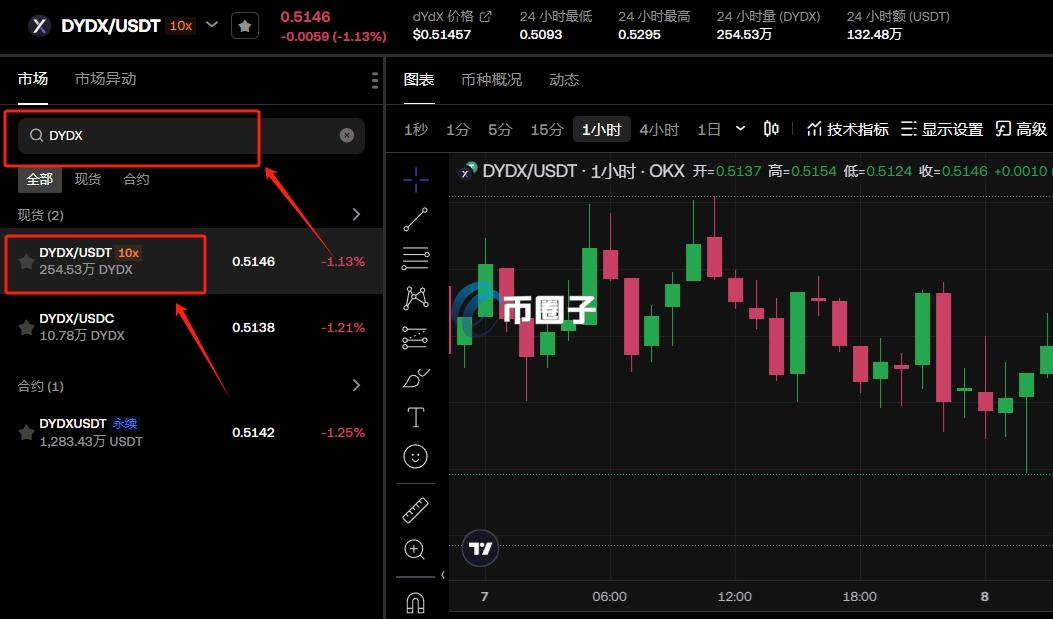Open the 币种概况 tab

tap(491, 80)
